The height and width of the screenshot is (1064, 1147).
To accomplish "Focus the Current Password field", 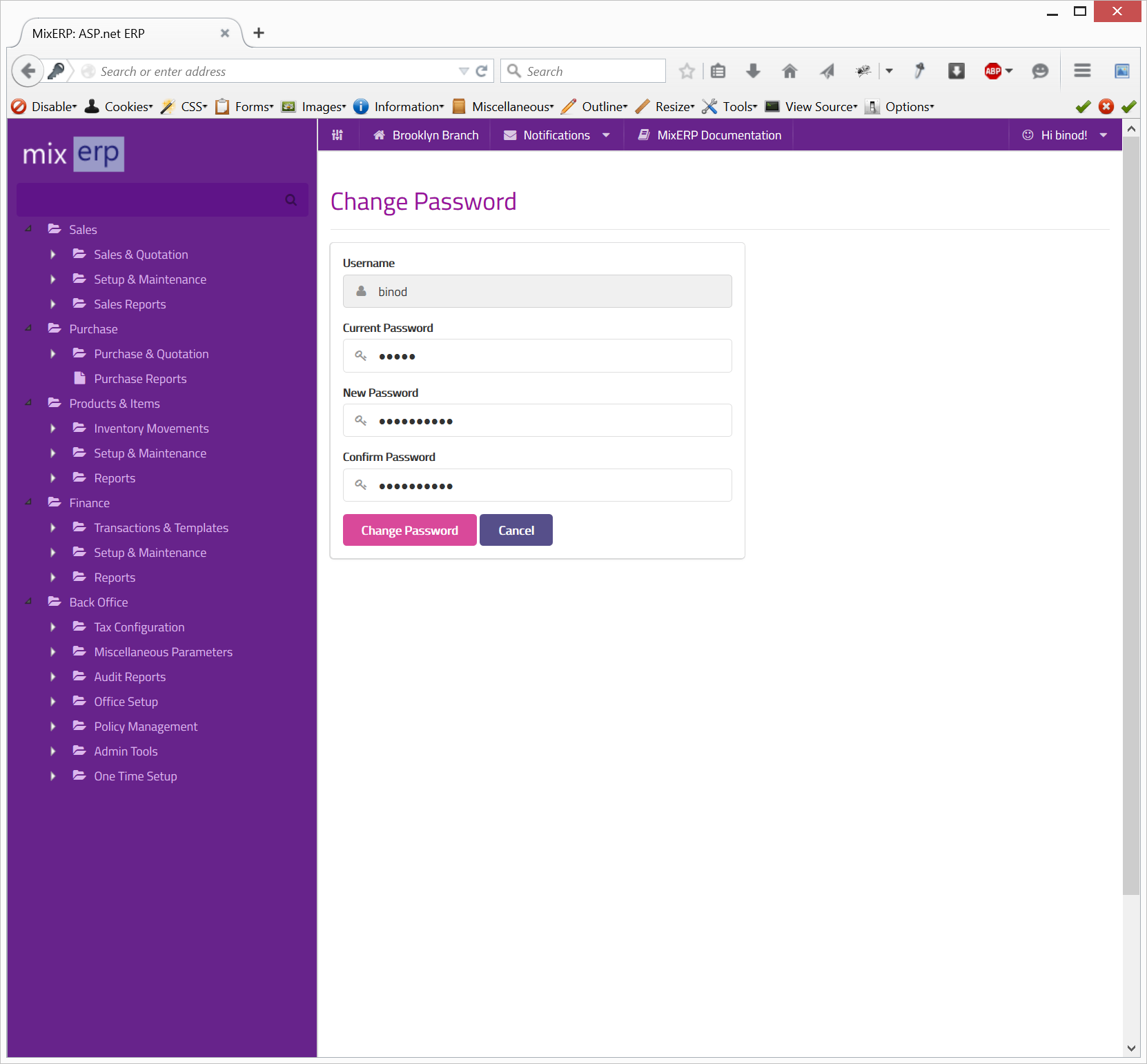I will tap(538, 356).
